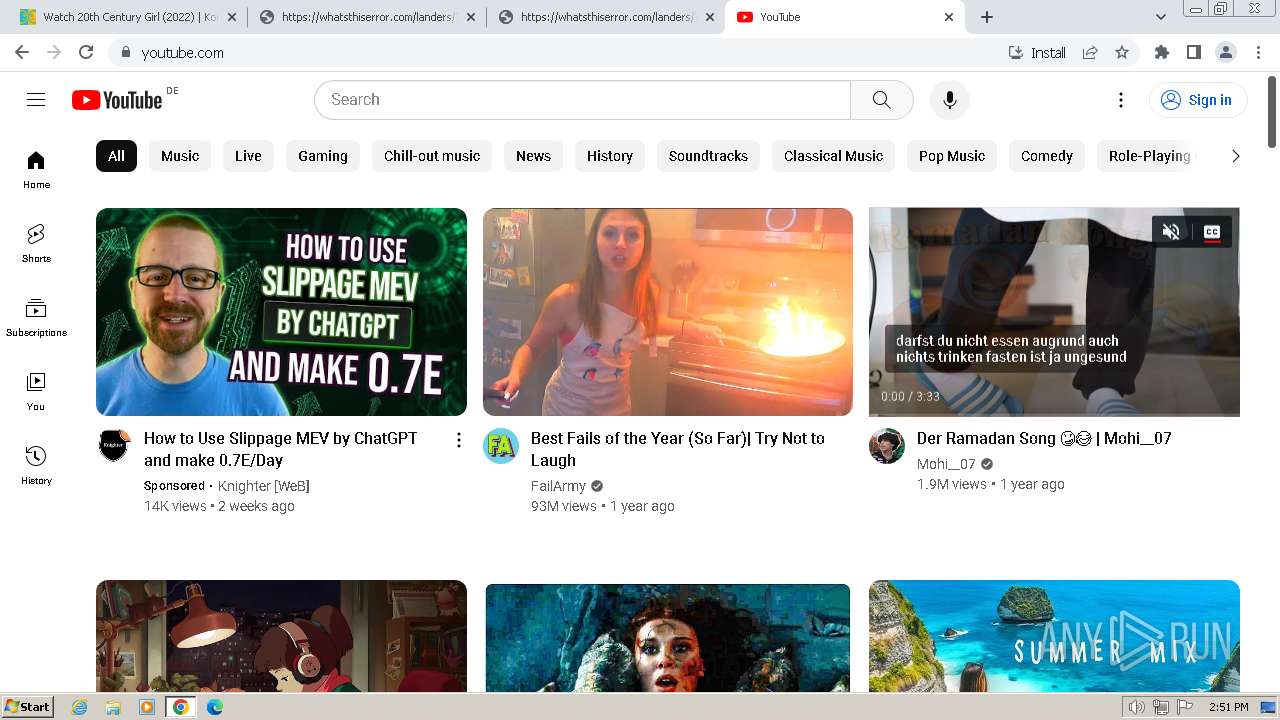Toggle the Chrome side panel
The height and width of the screenshot is (720, 1280).
(x=1193, y=52)
